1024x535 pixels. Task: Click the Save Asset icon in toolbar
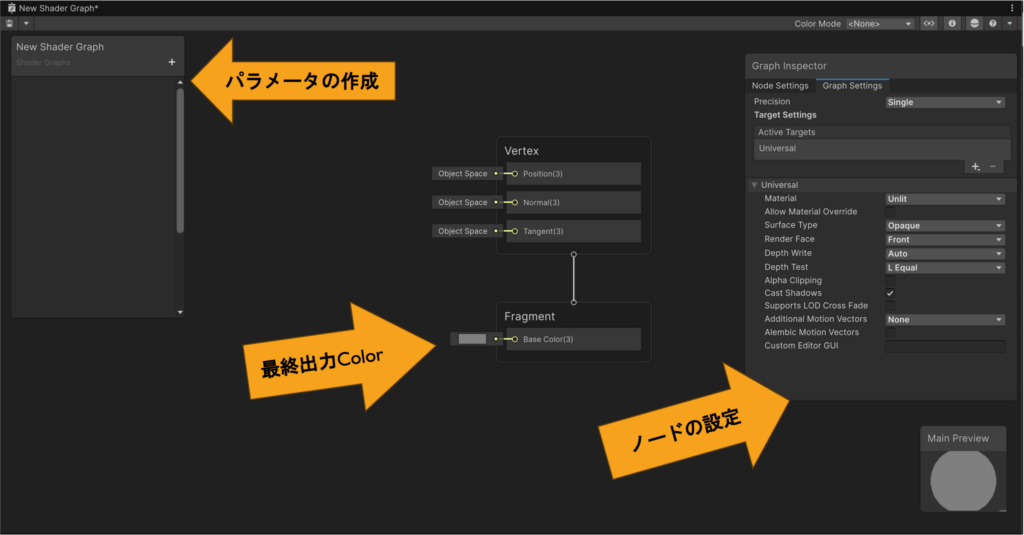pos(10,23)
